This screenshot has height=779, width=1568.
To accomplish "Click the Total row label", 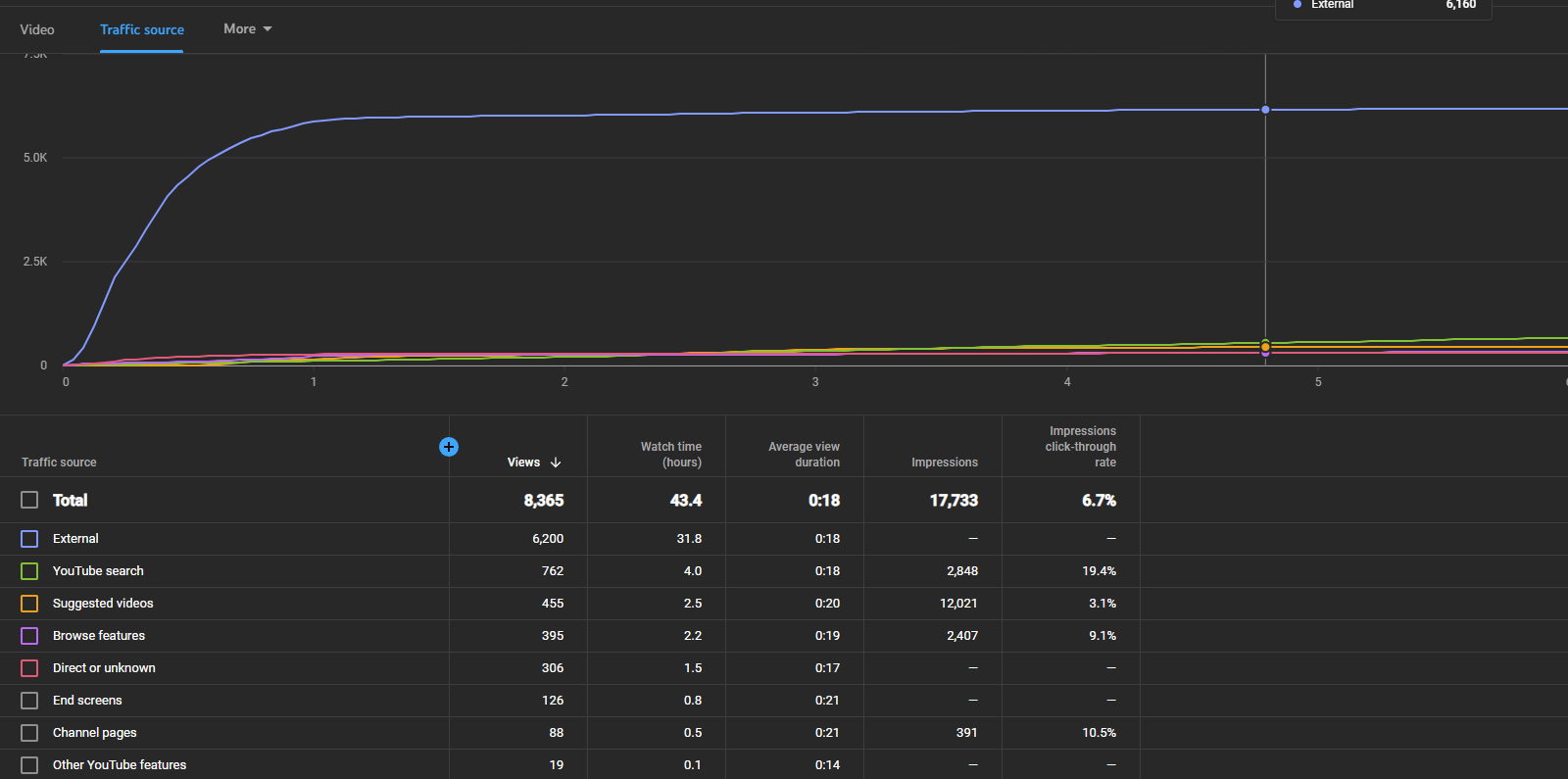I will [70, 500].
